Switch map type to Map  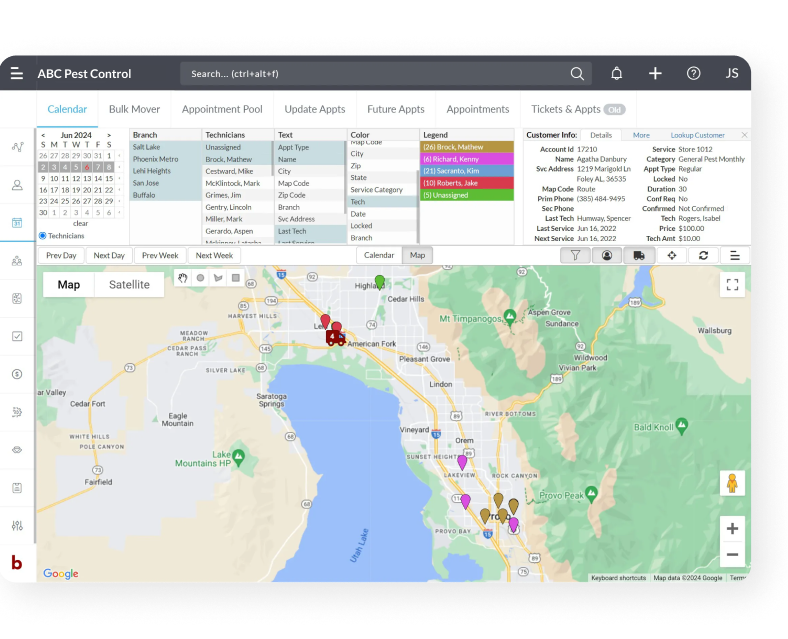pyautogui.click(x=69, y=284)
